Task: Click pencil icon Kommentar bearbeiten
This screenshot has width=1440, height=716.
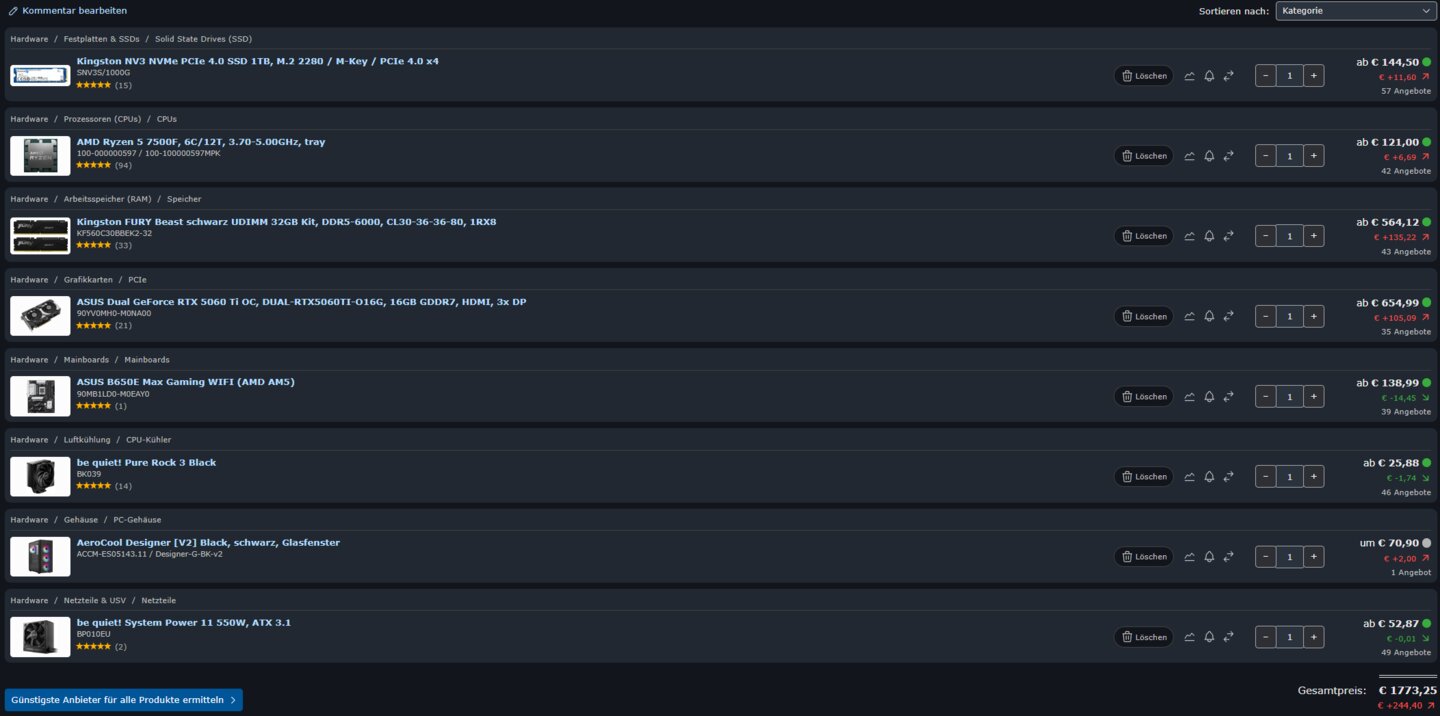Action: pos(13,11)
